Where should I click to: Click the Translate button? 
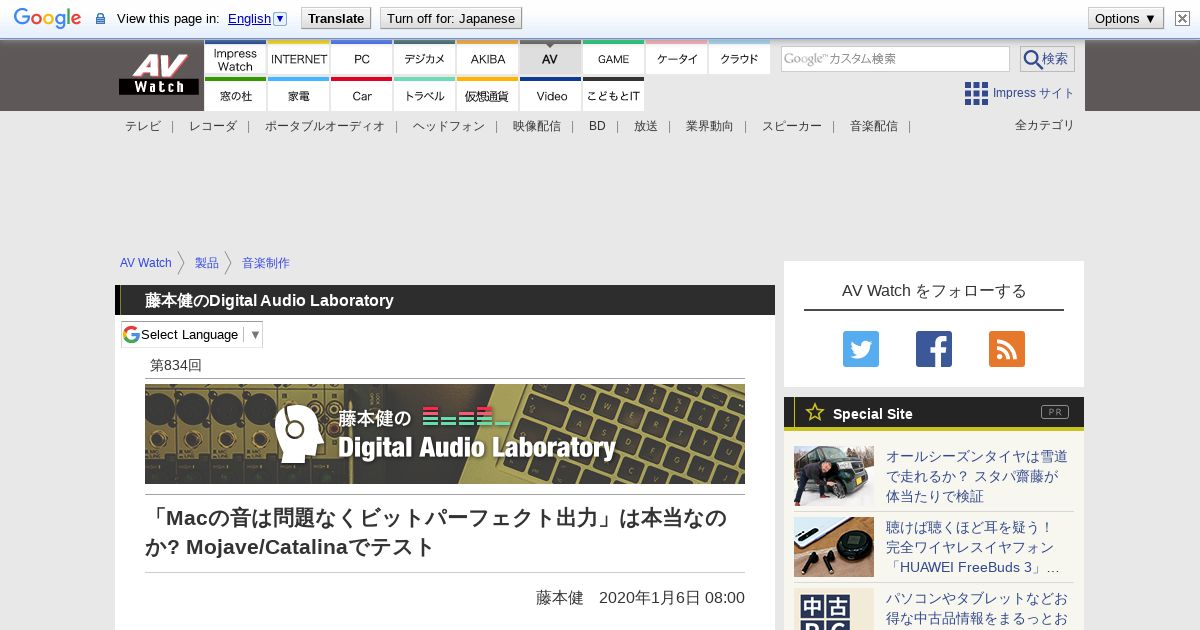(x=336, y=18)
